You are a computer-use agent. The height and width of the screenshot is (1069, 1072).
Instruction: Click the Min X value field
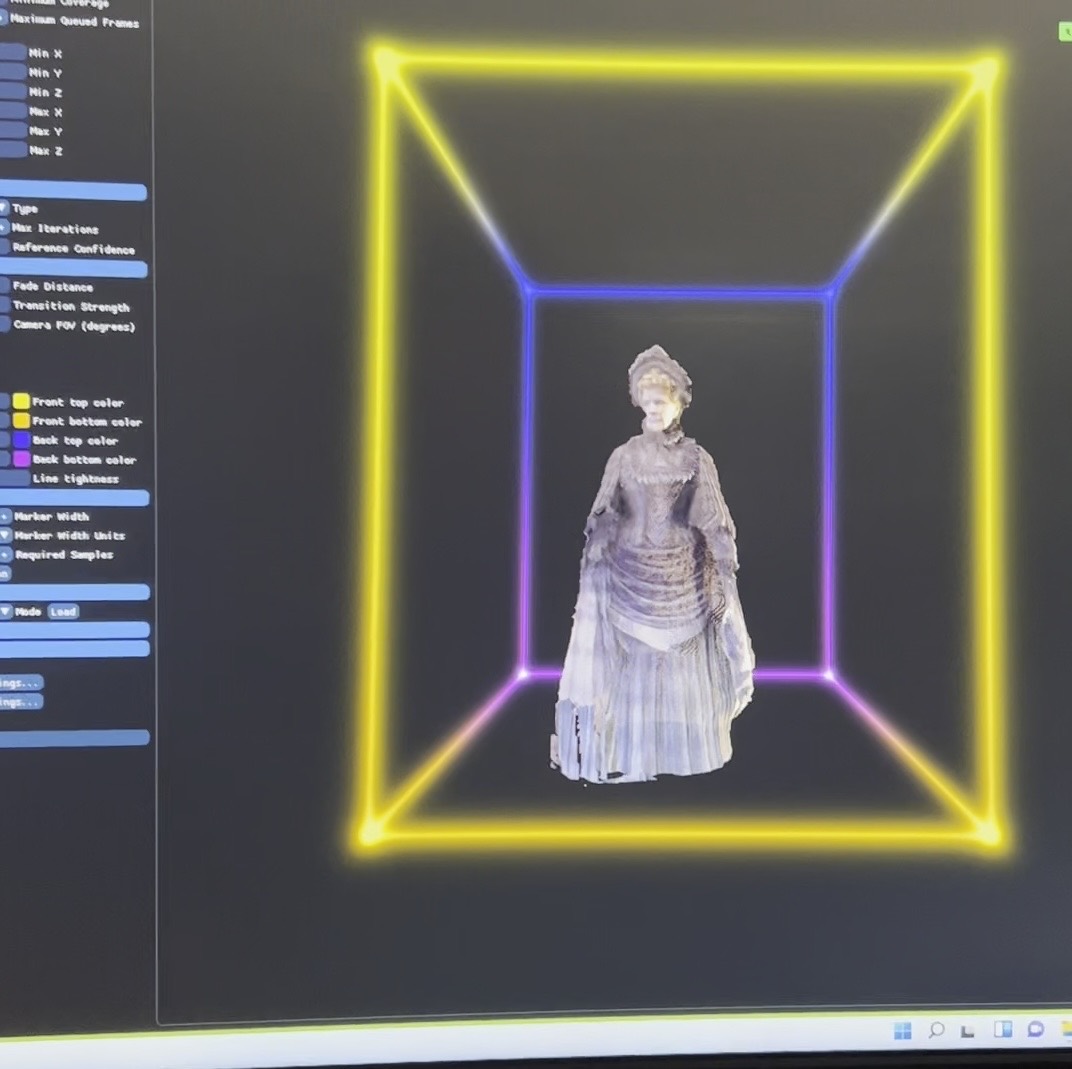pyautogui.click(x=12, y=52)
